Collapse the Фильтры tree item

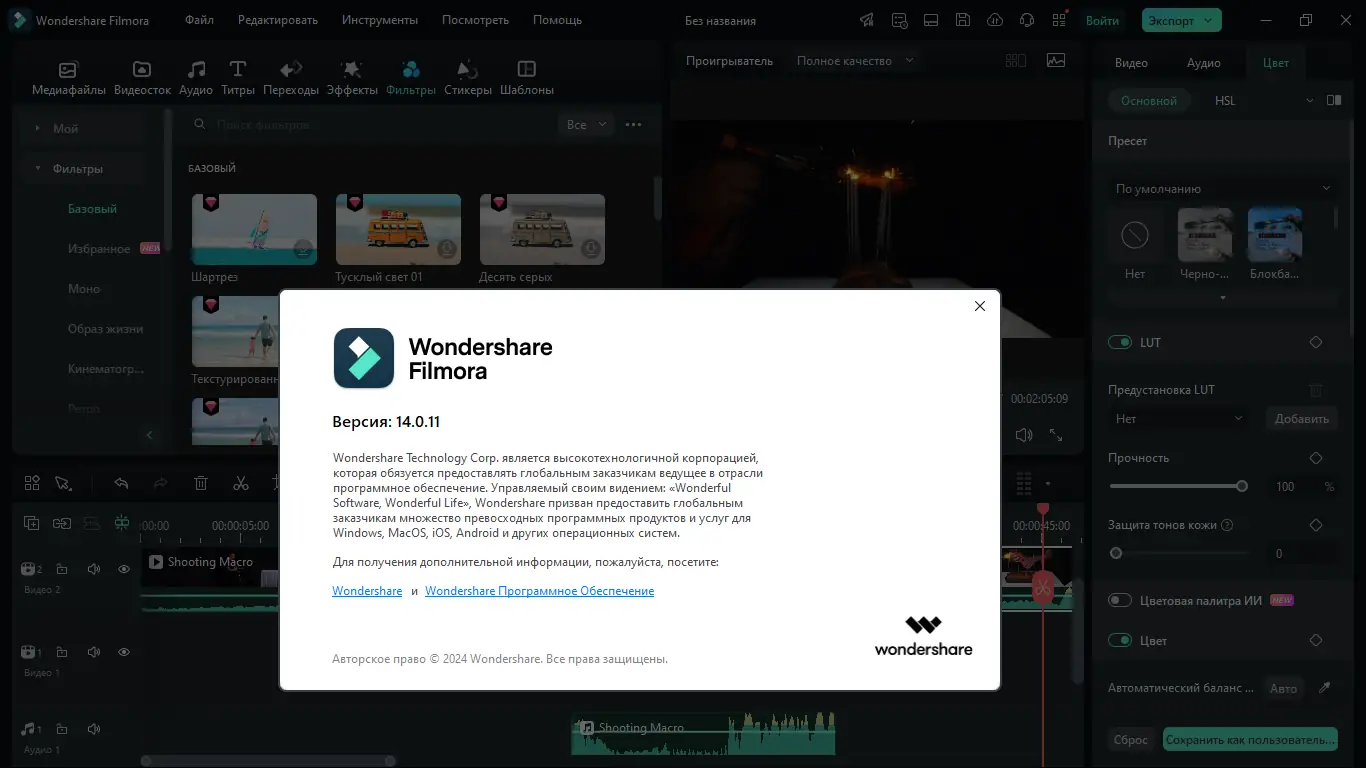coord(37,169)
